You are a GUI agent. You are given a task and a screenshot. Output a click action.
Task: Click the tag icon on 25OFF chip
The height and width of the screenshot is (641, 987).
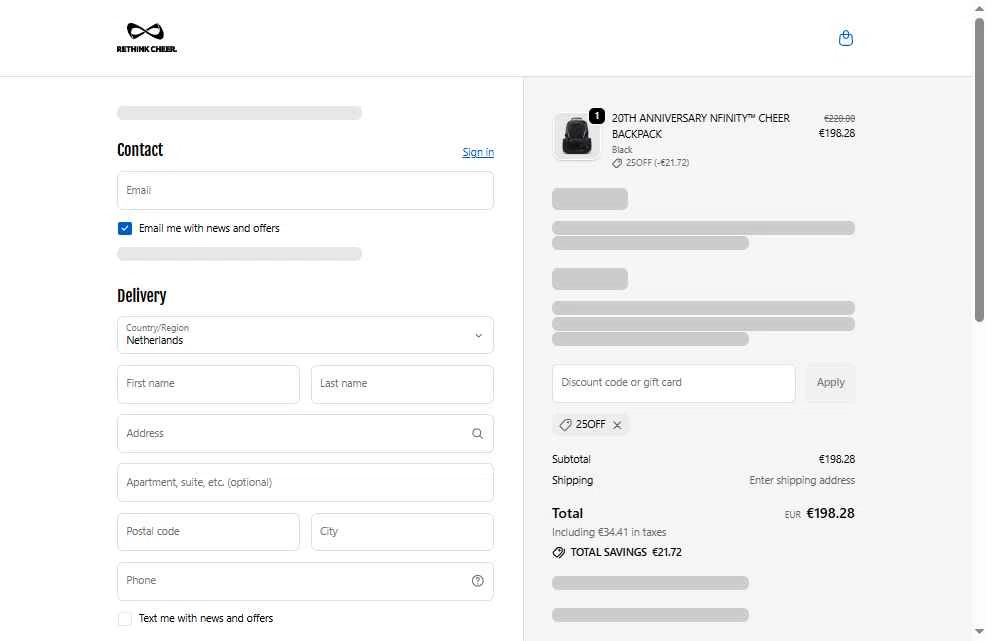[565, 425]
